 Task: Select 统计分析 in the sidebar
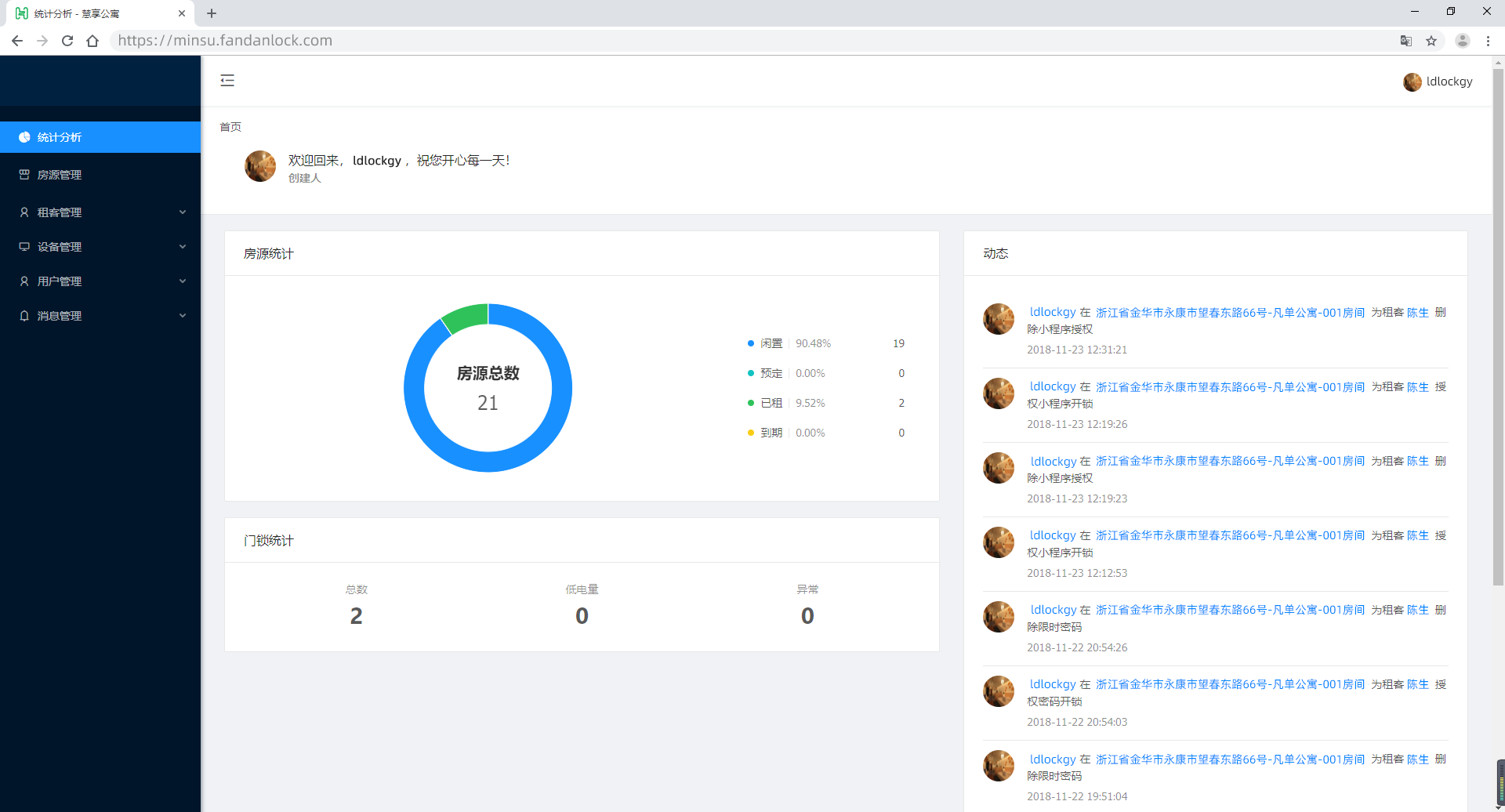60,137
